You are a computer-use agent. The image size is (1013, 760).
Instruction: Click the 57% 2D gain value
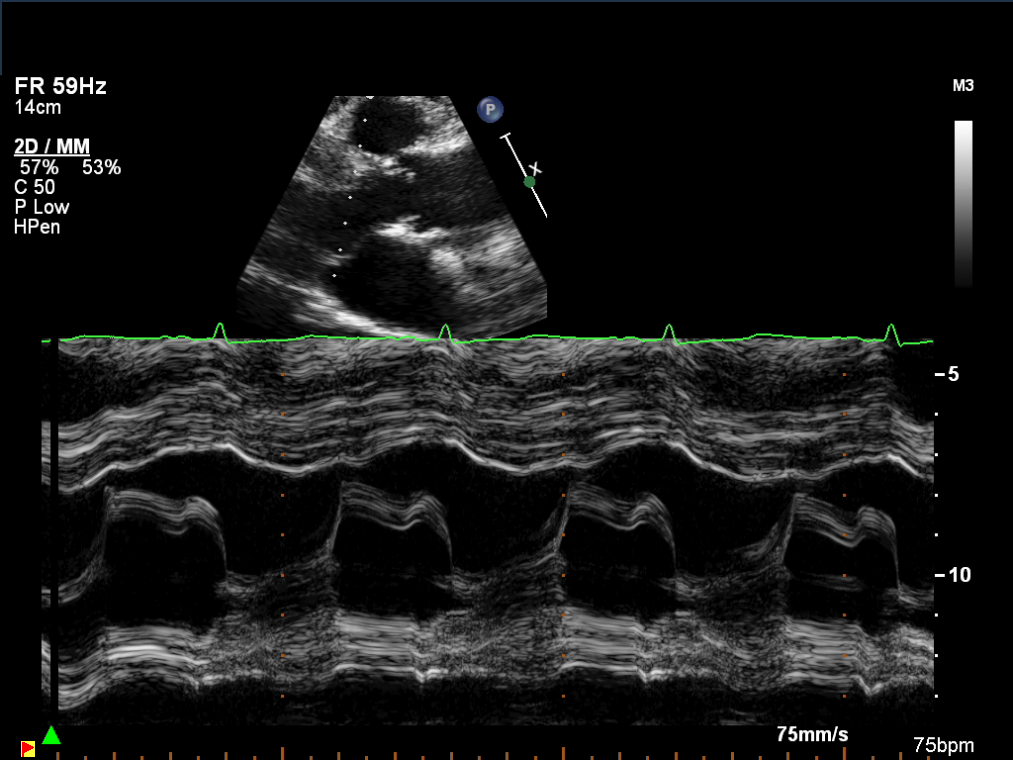point(39,168)
